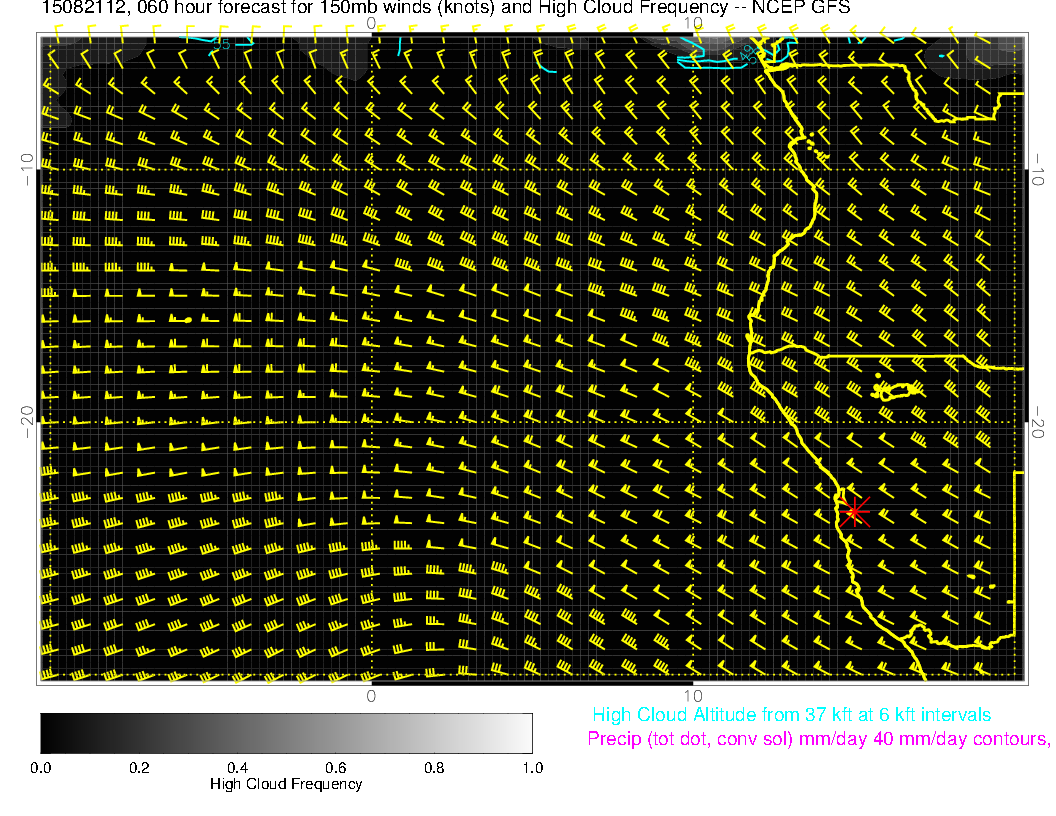This screenshot has width=1056, height=816.
Task: Click the red asterisk site marker
Action: click(854, 511)
